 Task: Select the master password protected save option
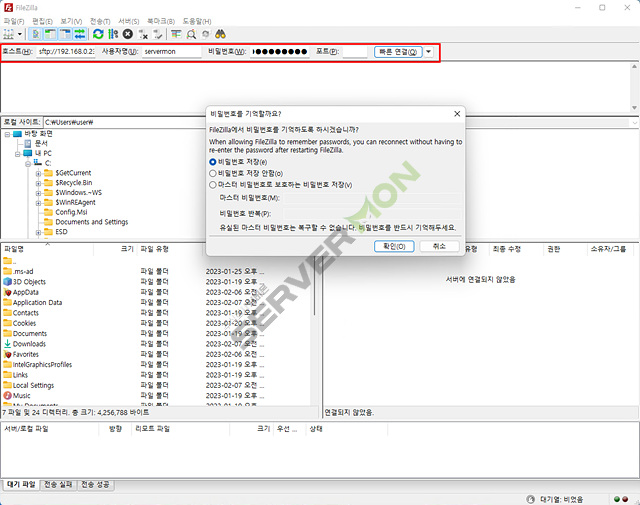tap(213, 185)
